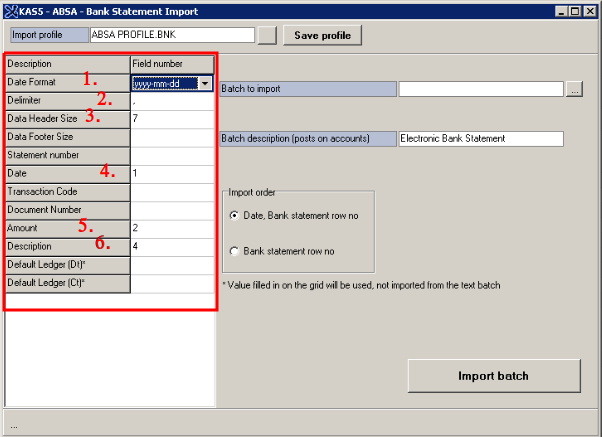Image resolution: width=602 pixels, height=437 pixels.
Task: Click the Field number column header
Action: 172,65
